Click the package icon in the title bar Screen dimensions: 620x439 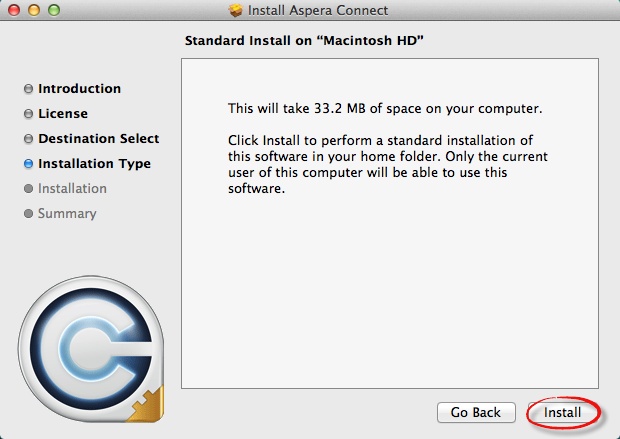236,11
